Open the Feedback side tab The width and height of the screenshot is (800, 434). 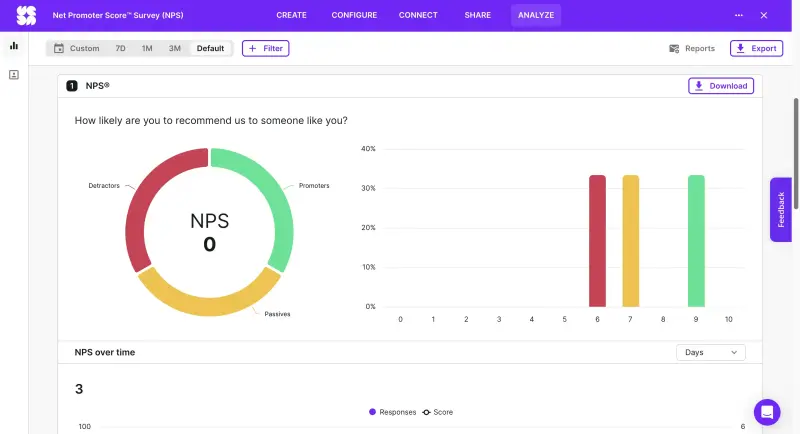(x=781, y=210)
